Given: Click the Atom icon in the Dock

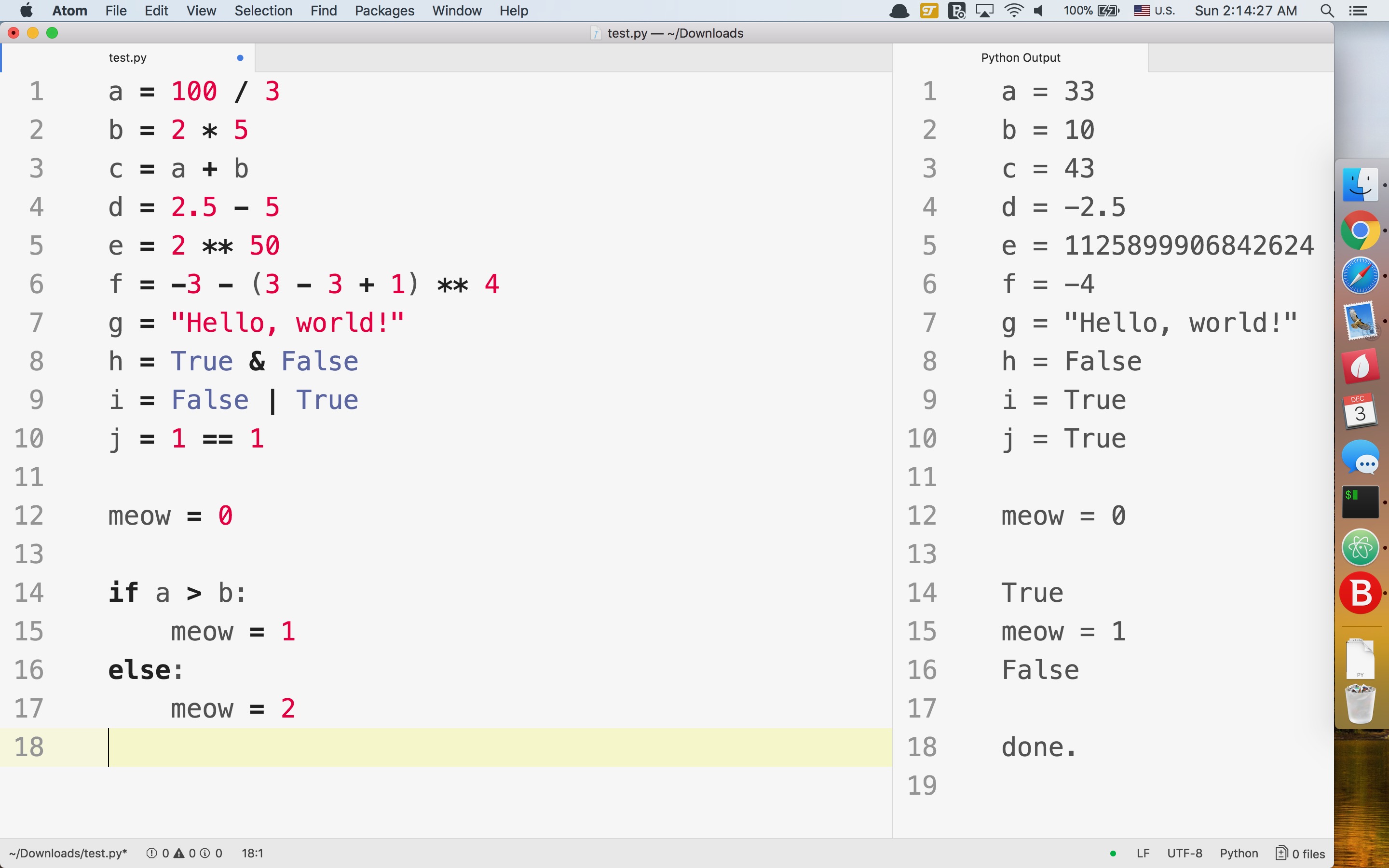Looking at the screenshot, I should 1360,547.
